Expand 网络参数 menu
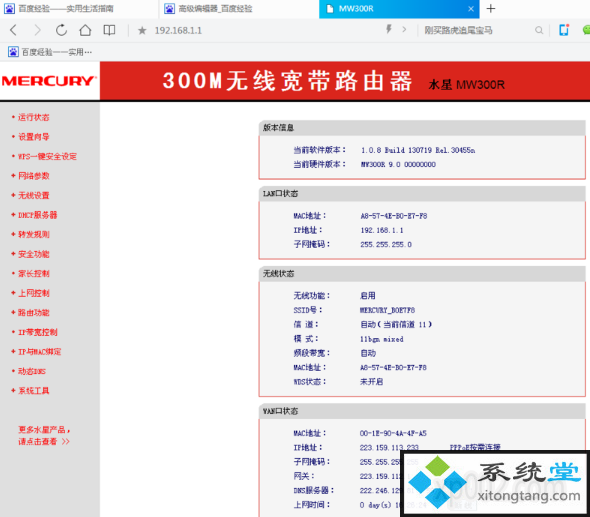The width and height of the screenshot is (590, 517). click(33, 176)
